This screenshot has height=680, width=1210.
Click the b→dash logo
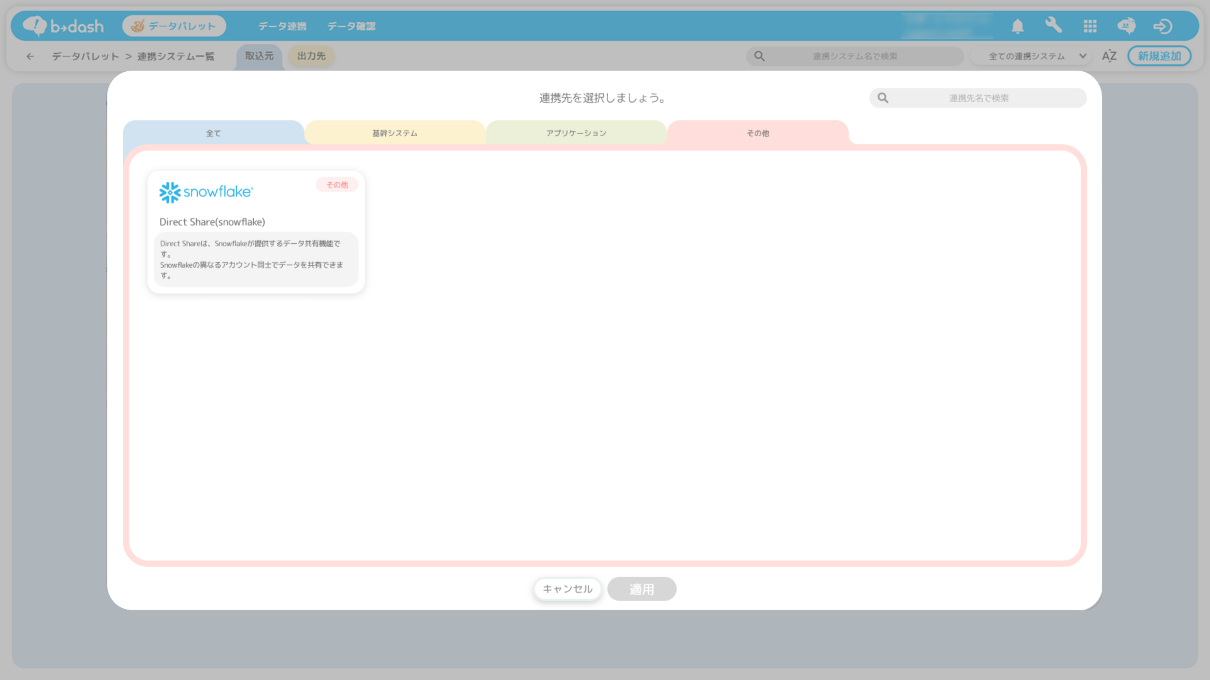(x=63, y=26)
